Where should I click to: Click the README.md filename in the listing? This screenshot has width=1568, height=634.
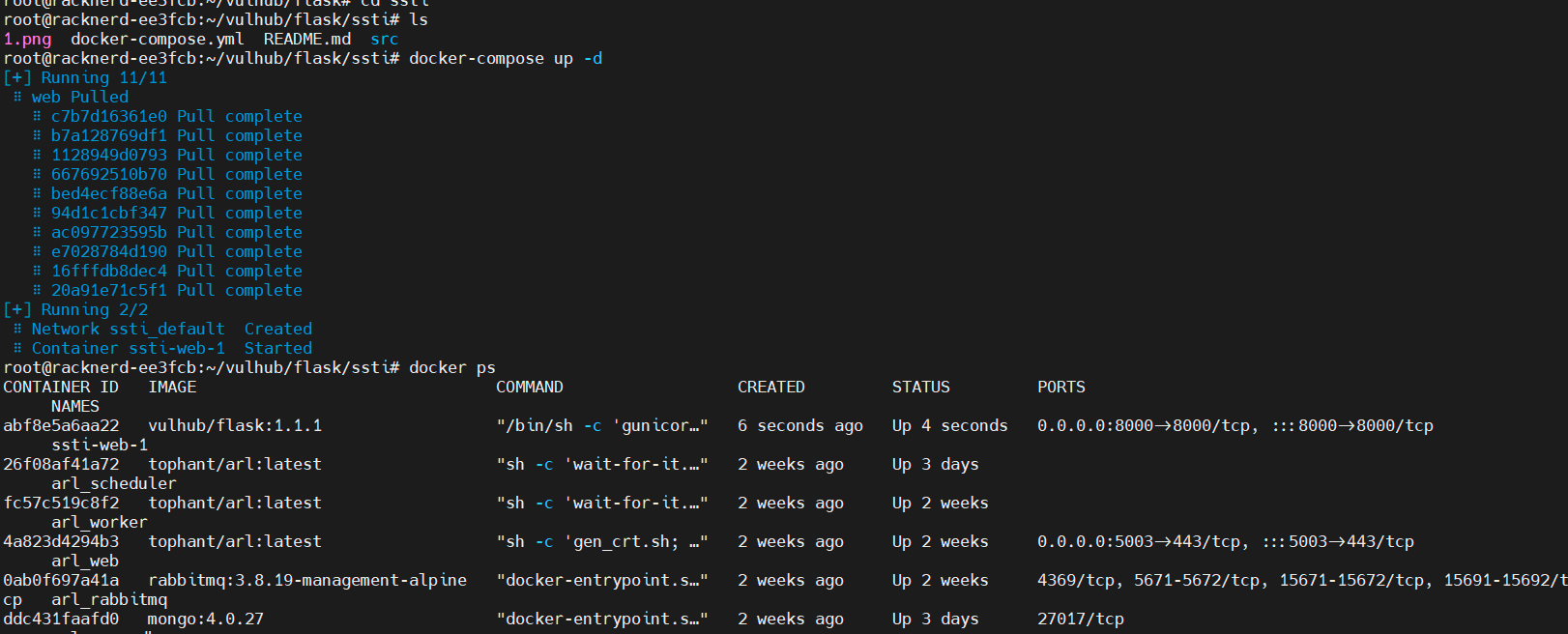(x=306, y=39)
